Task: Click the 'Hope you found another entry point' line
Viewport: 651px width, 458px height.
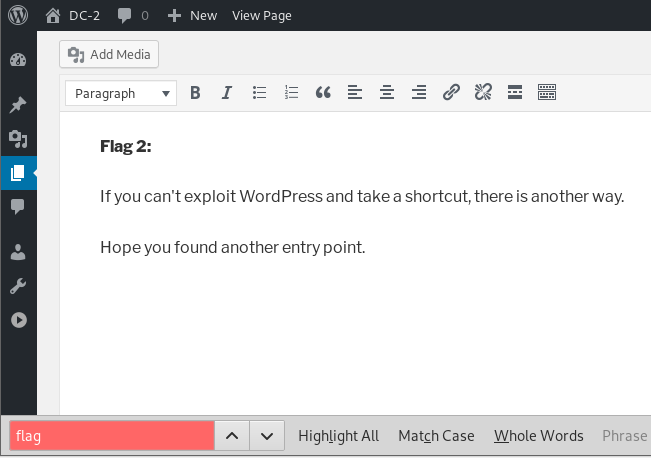Action: 232,247
